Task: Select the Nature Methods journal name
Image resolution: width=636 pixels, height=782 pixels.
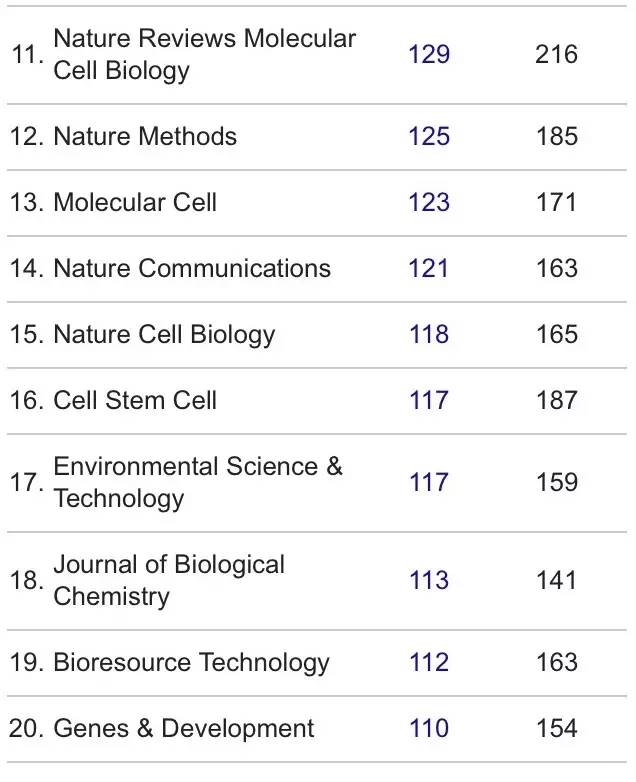Action: (x=145, y=136)
